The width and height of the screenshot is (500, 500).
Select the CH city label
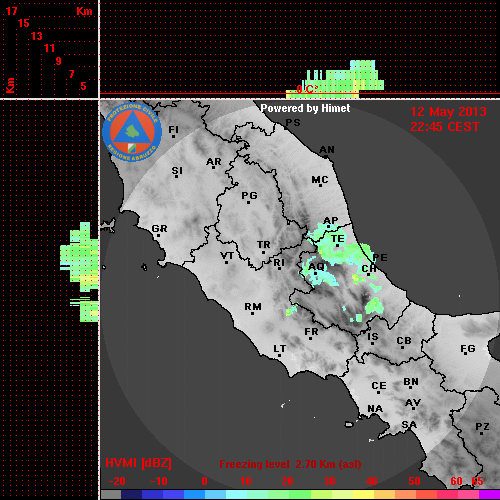point(369,268)
